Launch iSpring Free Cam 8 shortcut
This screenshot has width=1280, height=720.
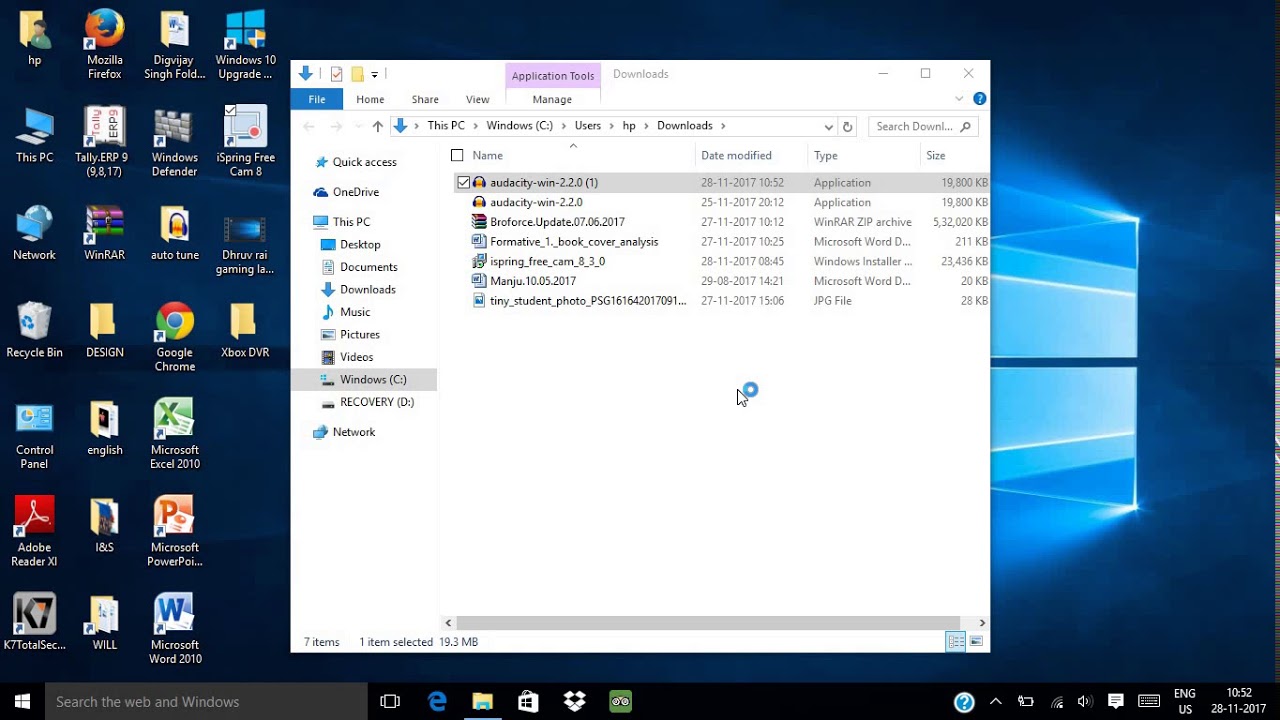245,142
